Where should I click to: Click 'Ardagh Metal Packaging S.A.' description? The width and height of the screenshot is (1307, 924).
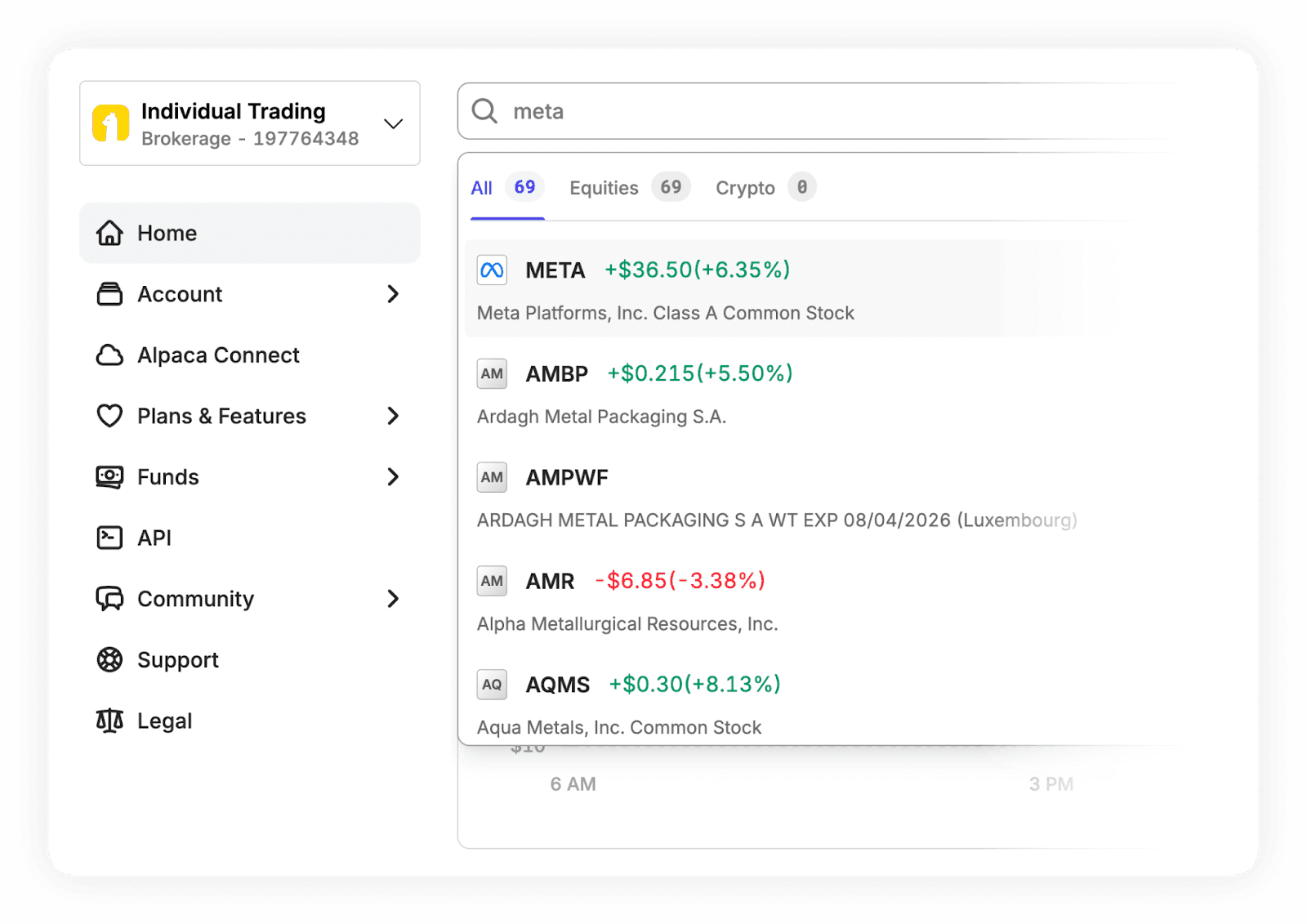pos(601,417)
